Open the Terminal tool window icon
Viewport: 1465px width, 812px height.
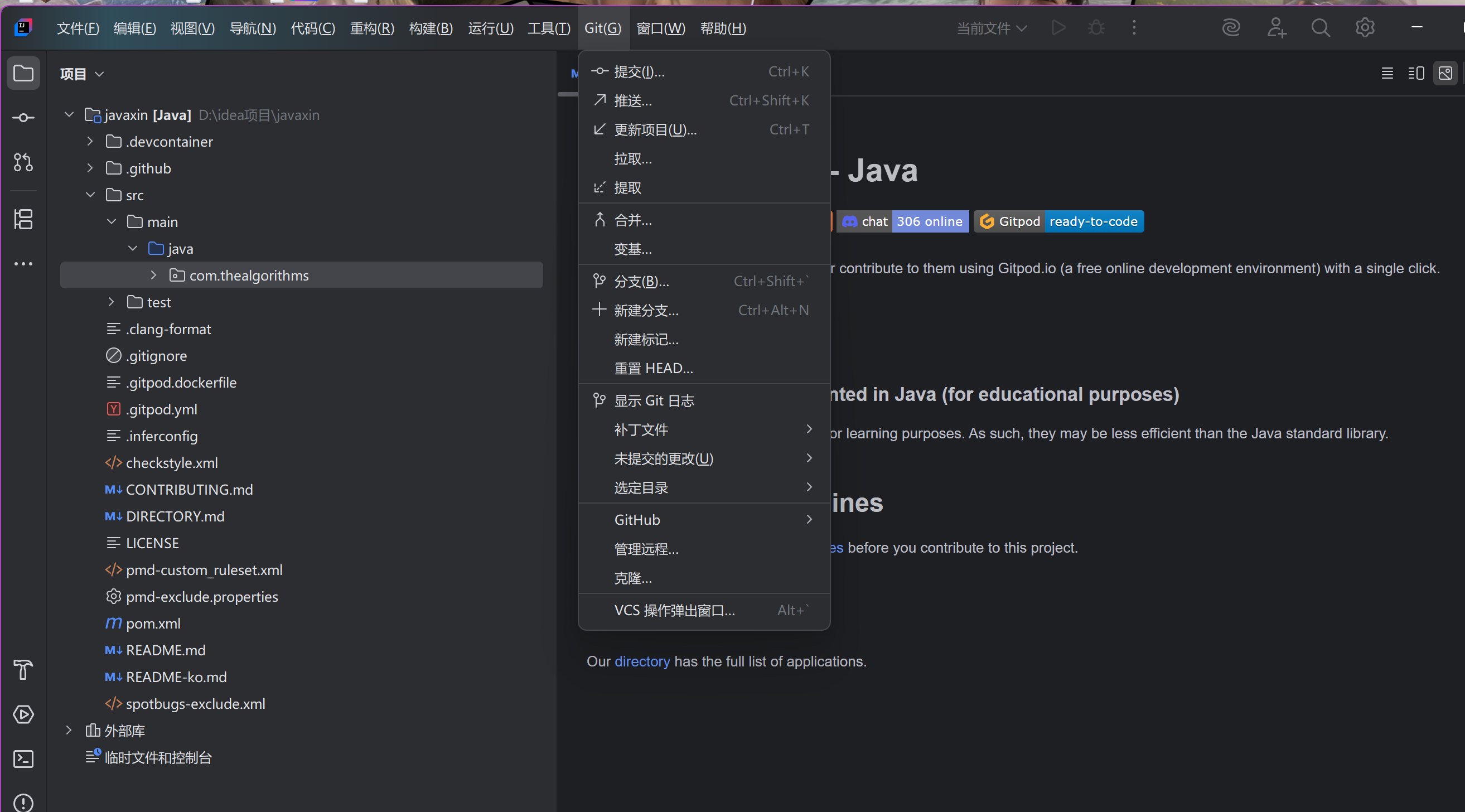click(23, 758)
